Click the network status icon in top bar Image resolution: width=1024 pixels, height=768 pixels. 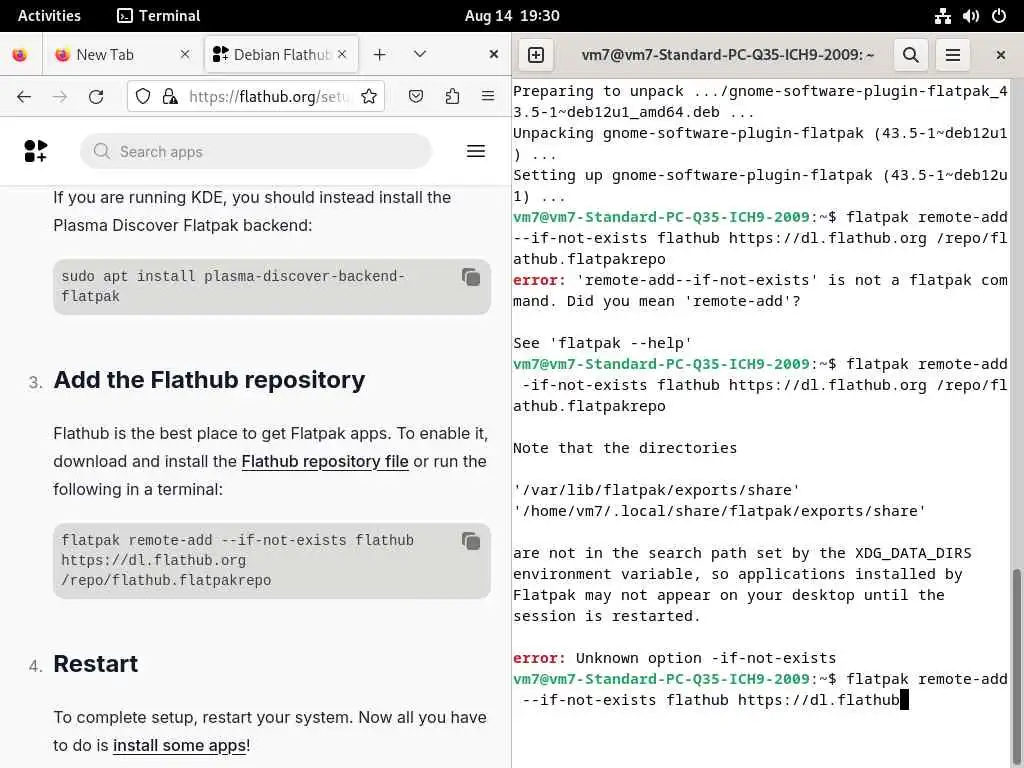[x=942, y=16]
